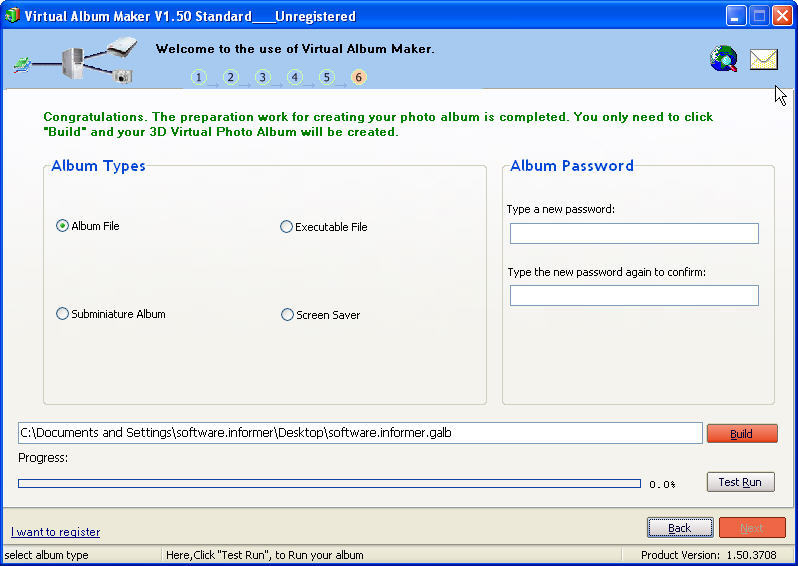
Task: Click the Test Run hint in status bar
Action: pos(265,555)
